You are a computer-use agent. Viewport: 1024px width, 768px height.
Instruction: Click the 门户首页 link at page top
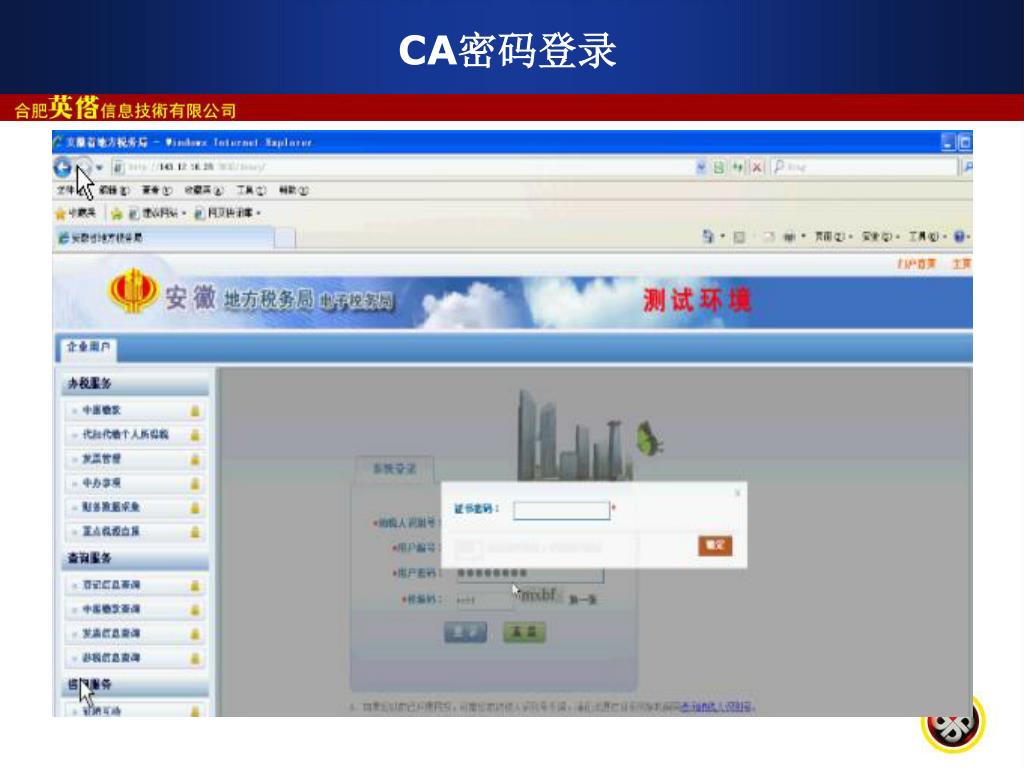917,264
